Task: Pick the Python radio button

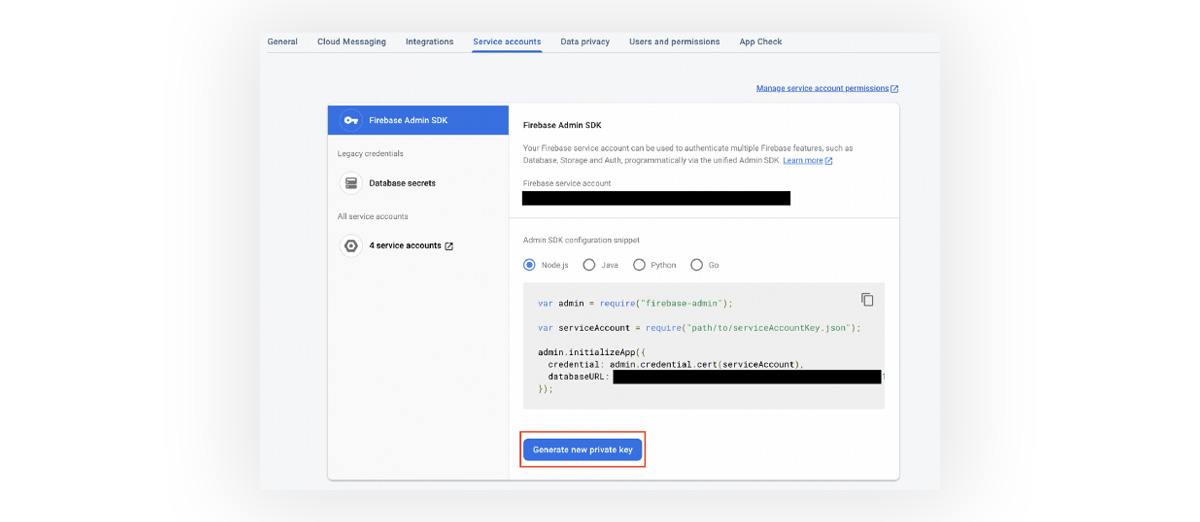Action: 639,265
